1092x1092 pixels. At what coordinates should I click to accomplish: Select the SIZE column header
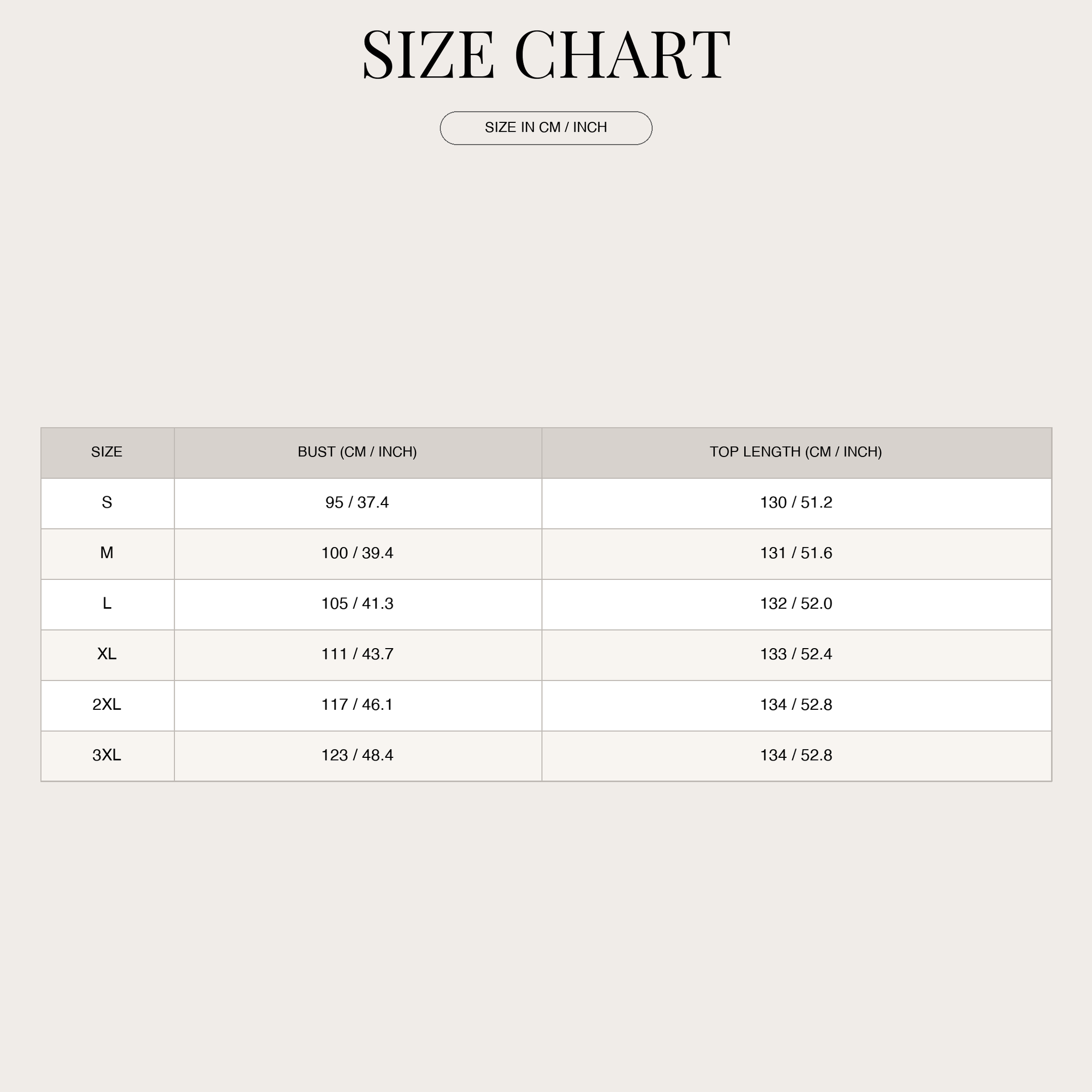click(x=107, y=452)
